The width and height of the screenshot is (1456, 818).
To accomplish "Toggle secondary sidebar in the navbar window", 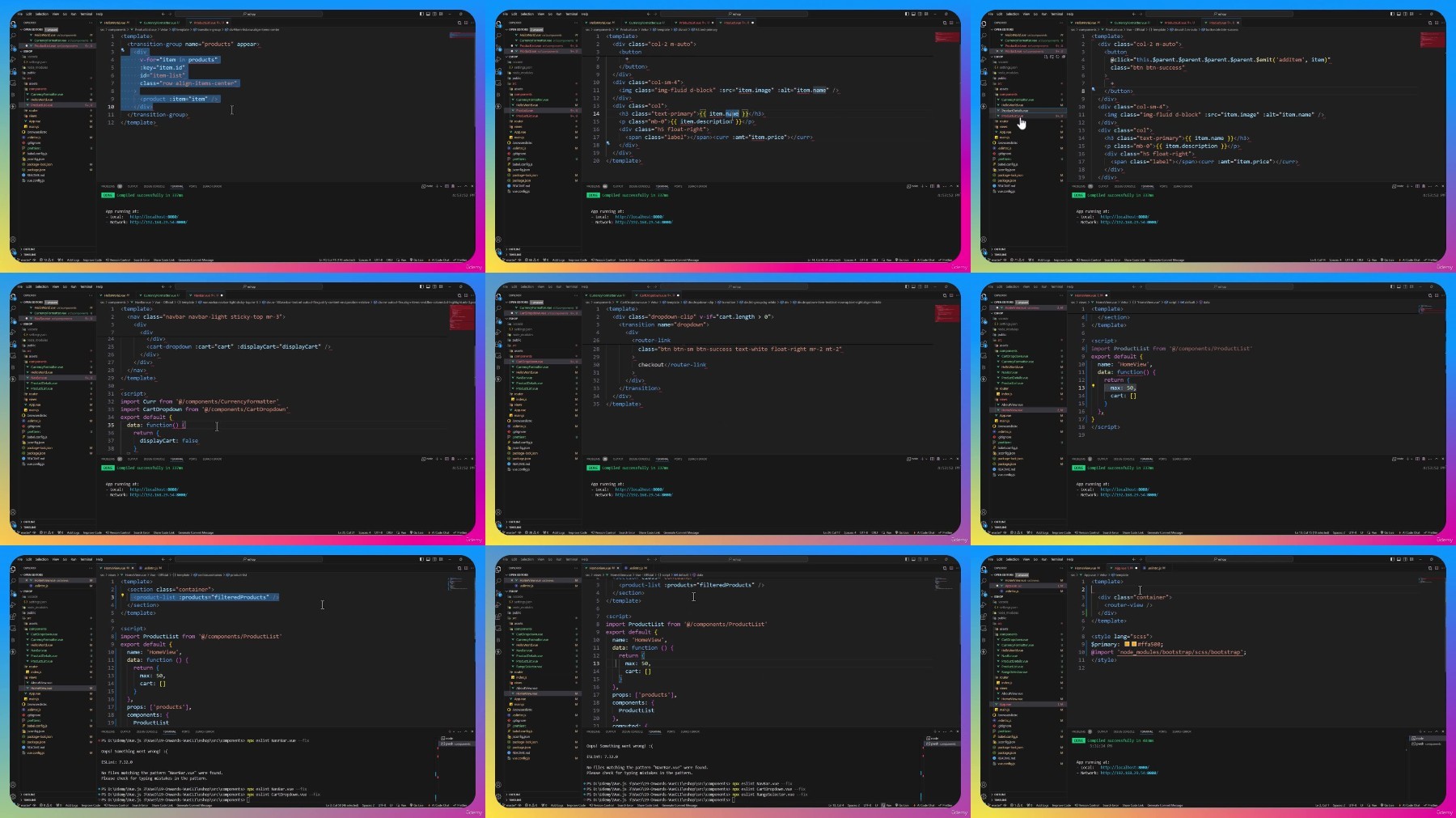I will [x=435, y=286].
